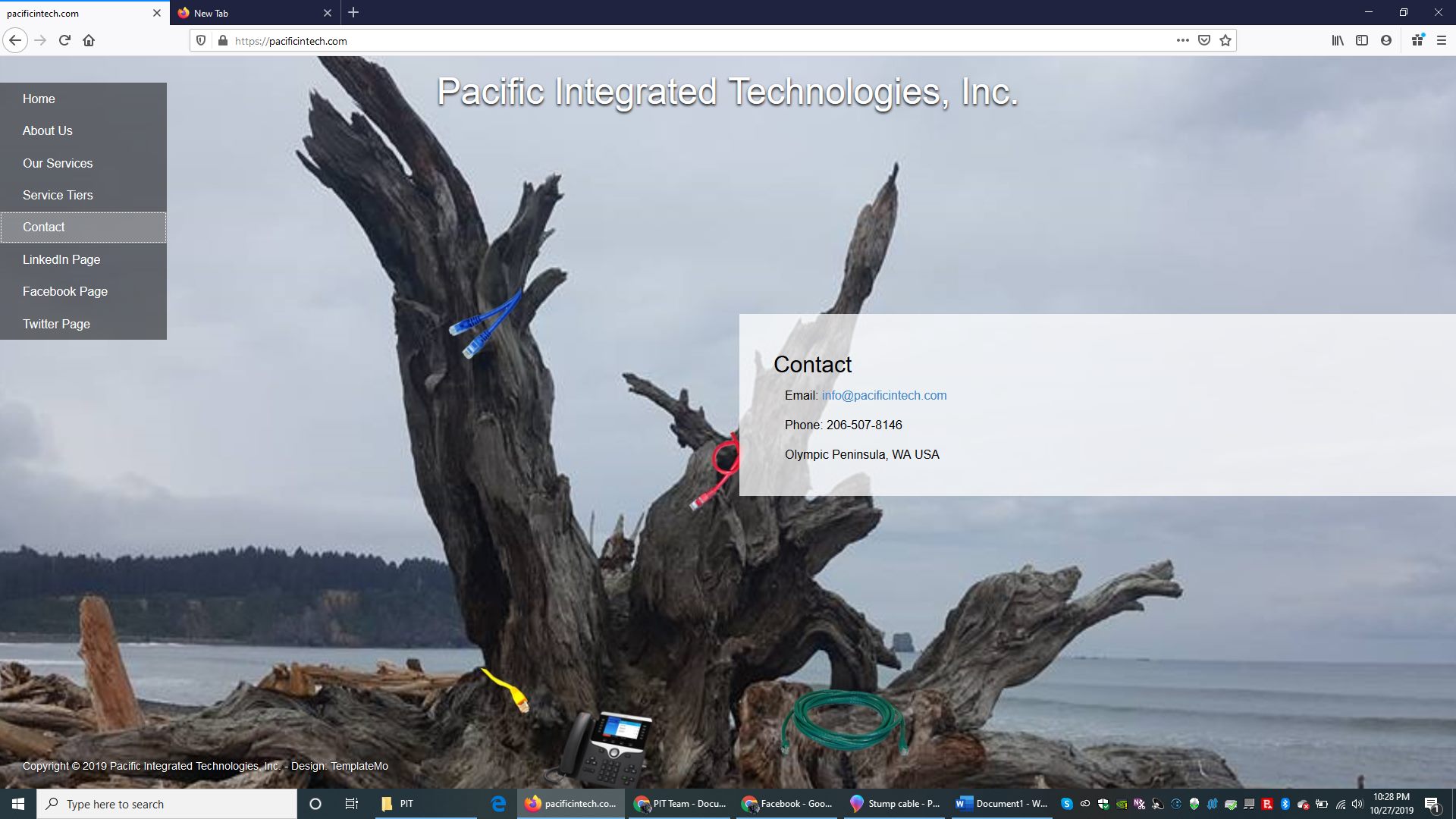1456x819 pixels.
Task: Save page to Pocket
Action: [x=1204, y=40]
